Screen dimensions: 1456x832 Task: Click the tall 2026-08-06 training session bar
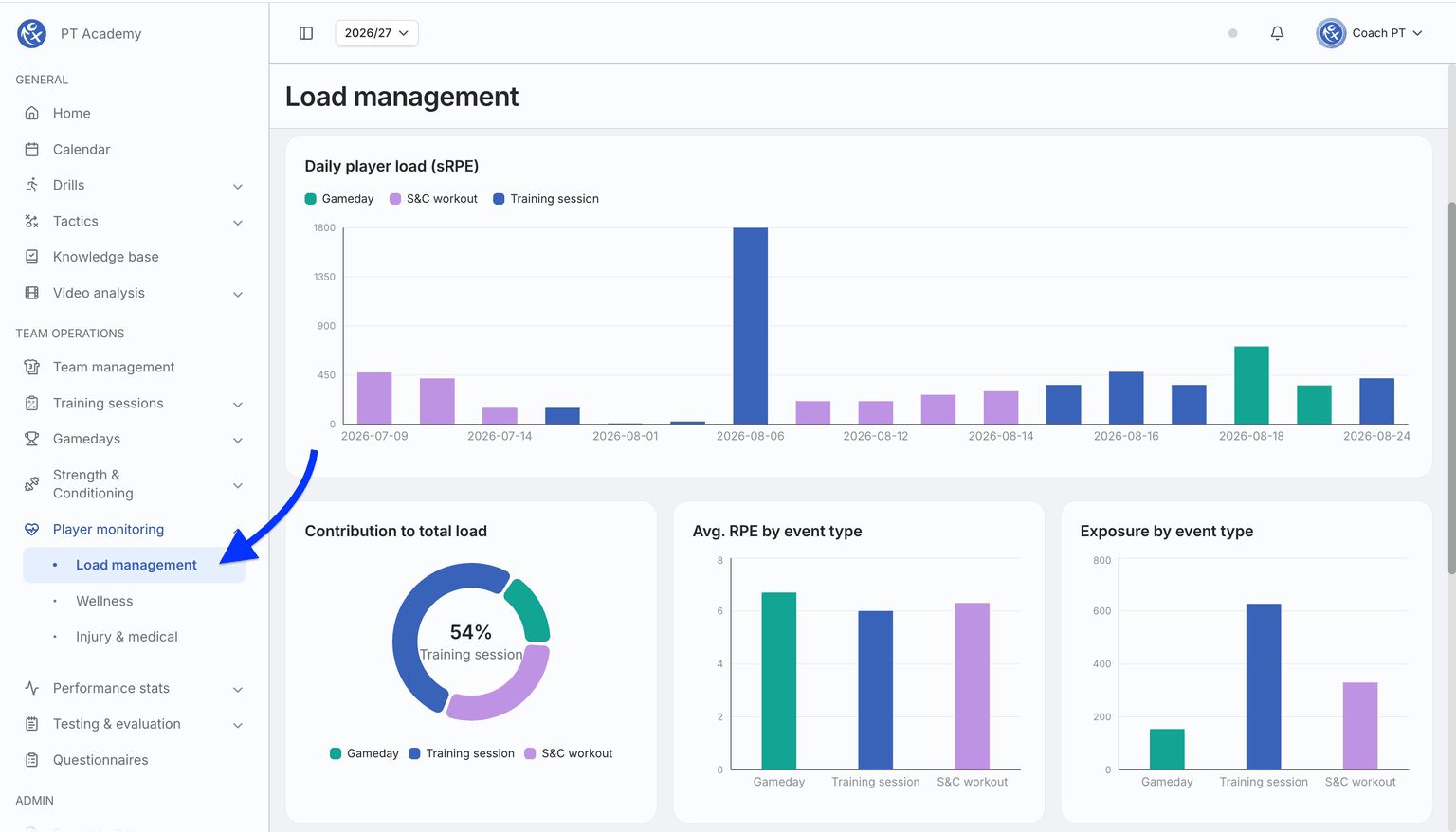(751, 325)
